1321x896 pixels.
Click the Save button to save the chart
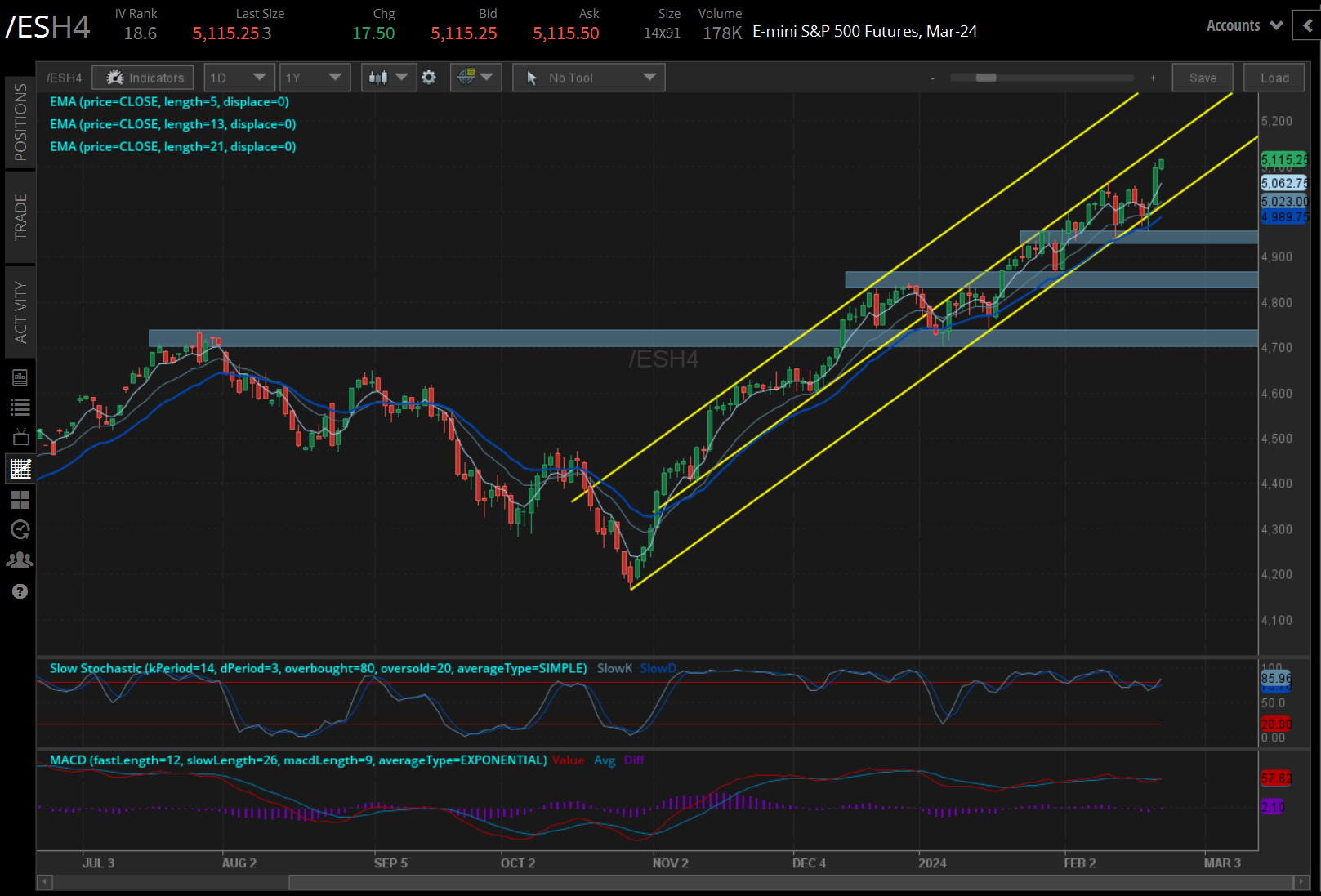click(x=1202, y=77)
